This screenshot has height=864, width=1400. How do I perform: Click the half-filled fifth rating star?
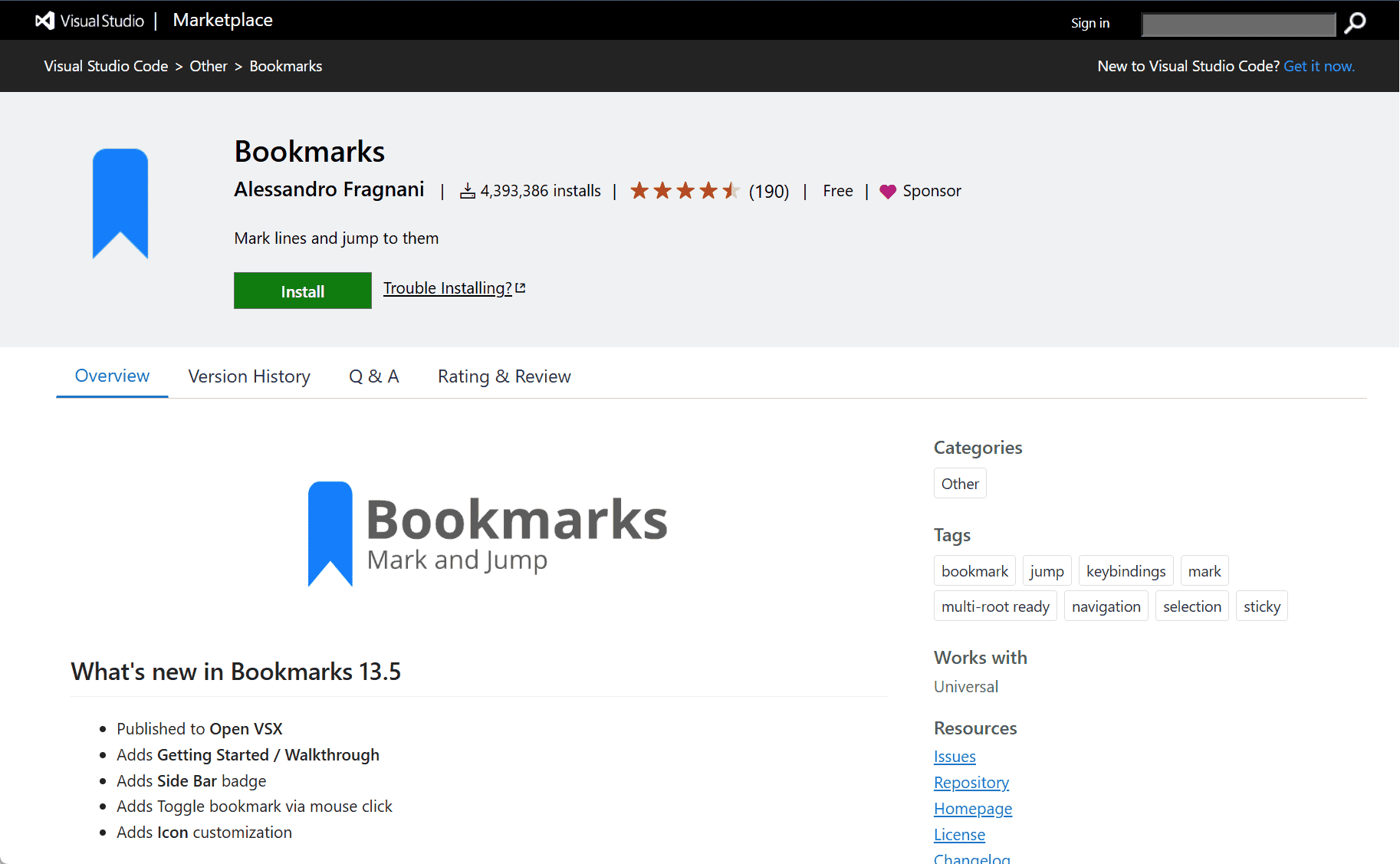point(731,190)
